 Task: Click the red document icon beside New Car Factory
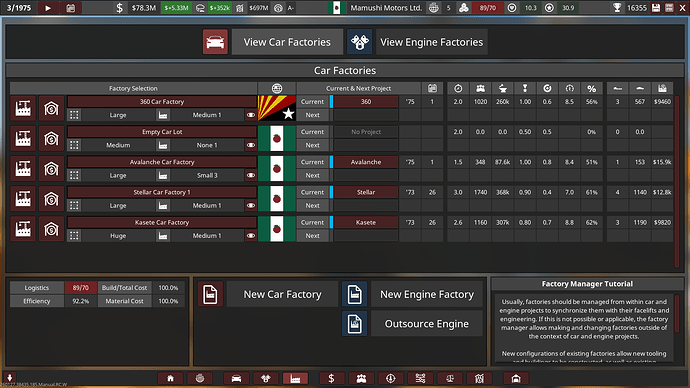click(210, 294)
